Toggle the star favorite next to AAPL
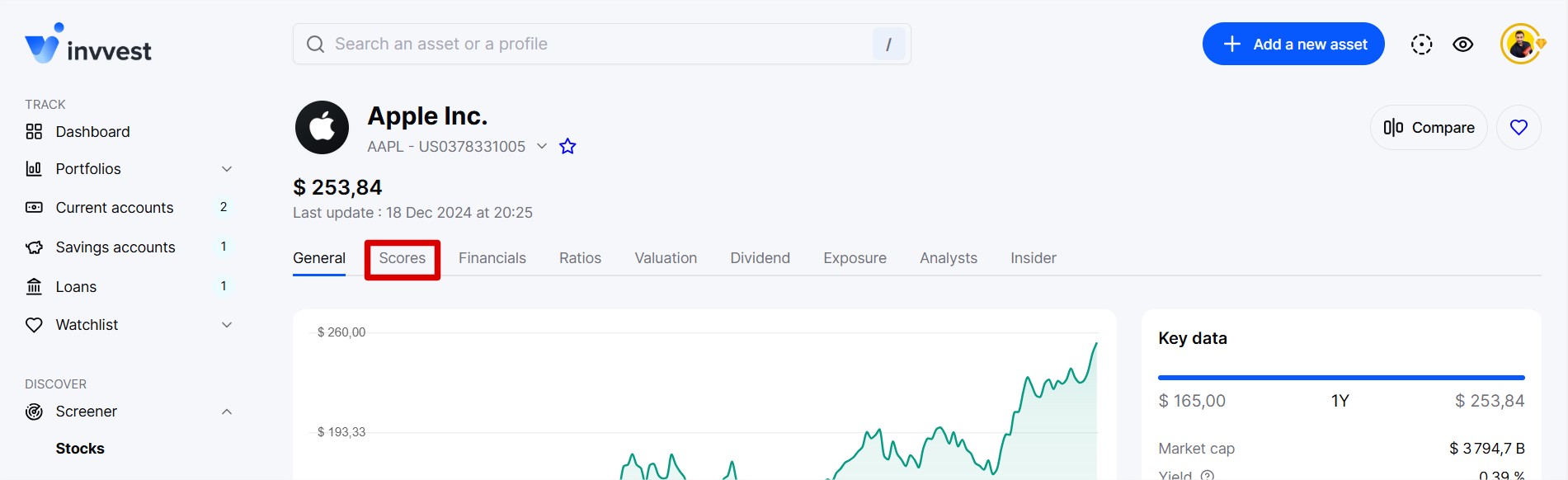Image resolution: width=1568 pixels, height=480 pixels. point(567,146)
